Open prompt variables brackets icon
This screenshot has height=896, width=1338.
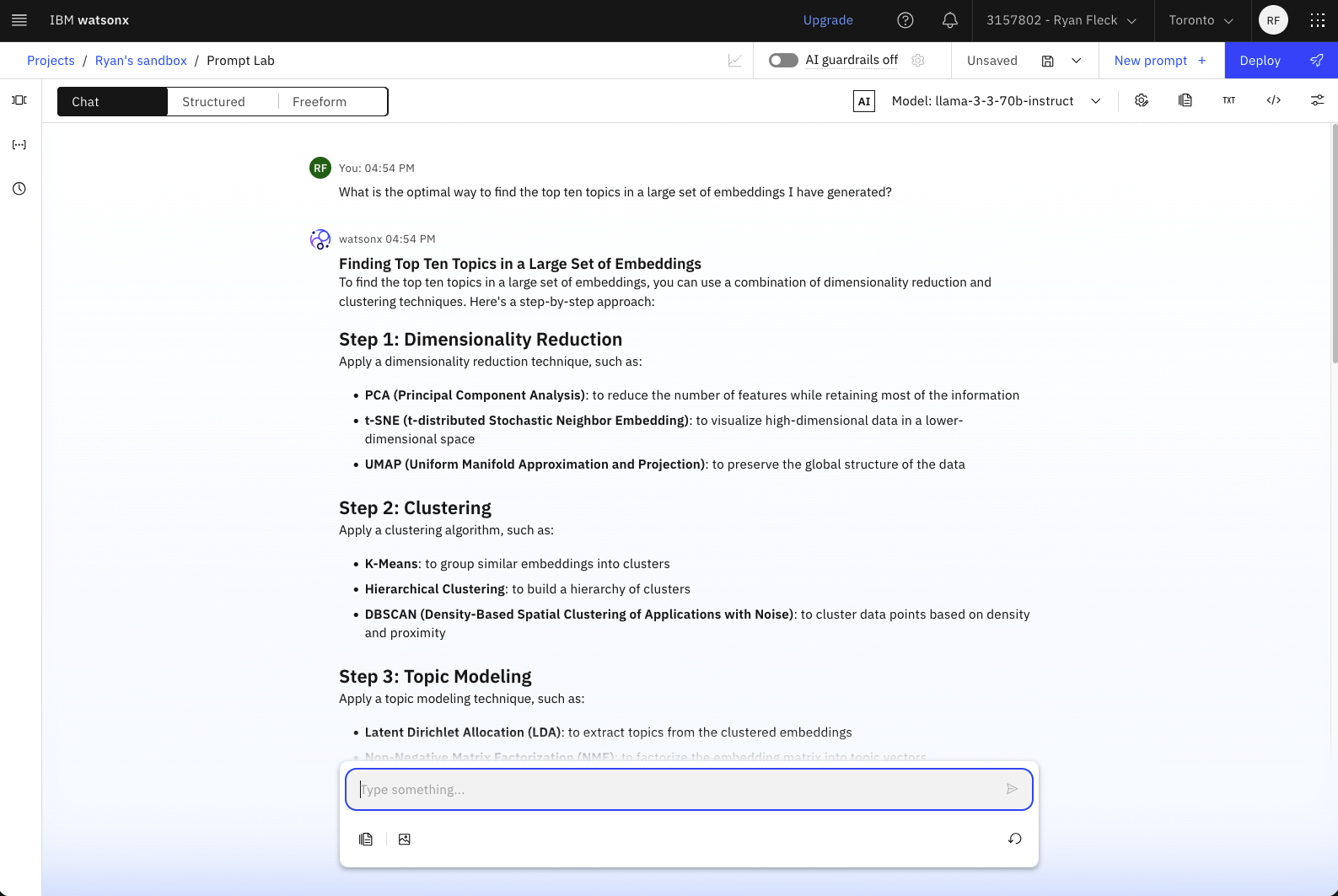[19, 145]
